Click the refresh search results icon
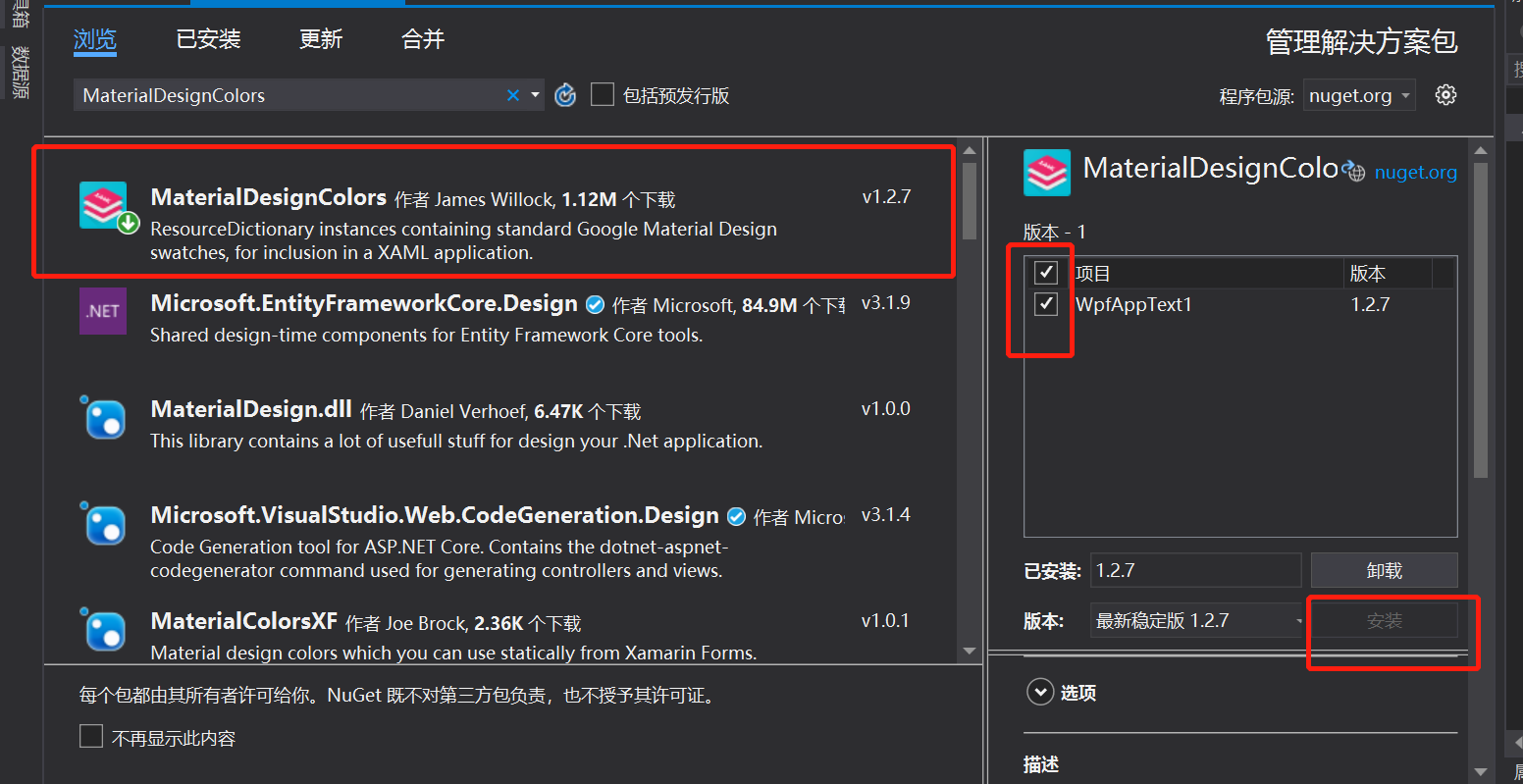 coord(565,94)
